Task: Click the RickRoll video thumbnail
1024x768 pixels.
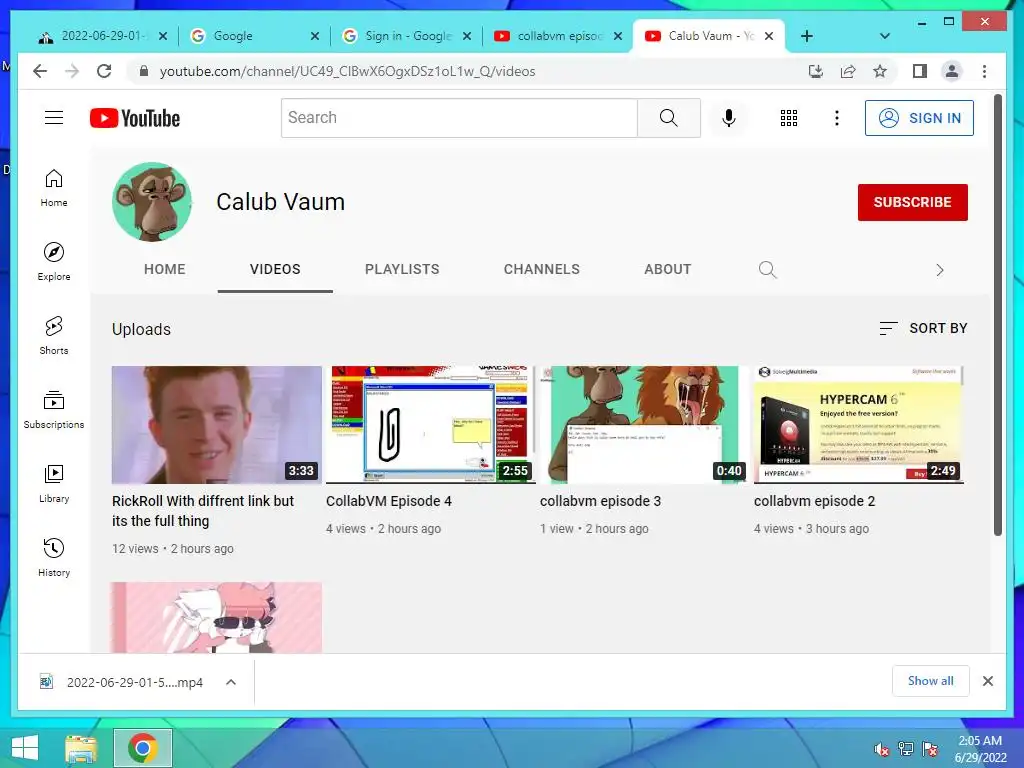Action: pos(217,424)
